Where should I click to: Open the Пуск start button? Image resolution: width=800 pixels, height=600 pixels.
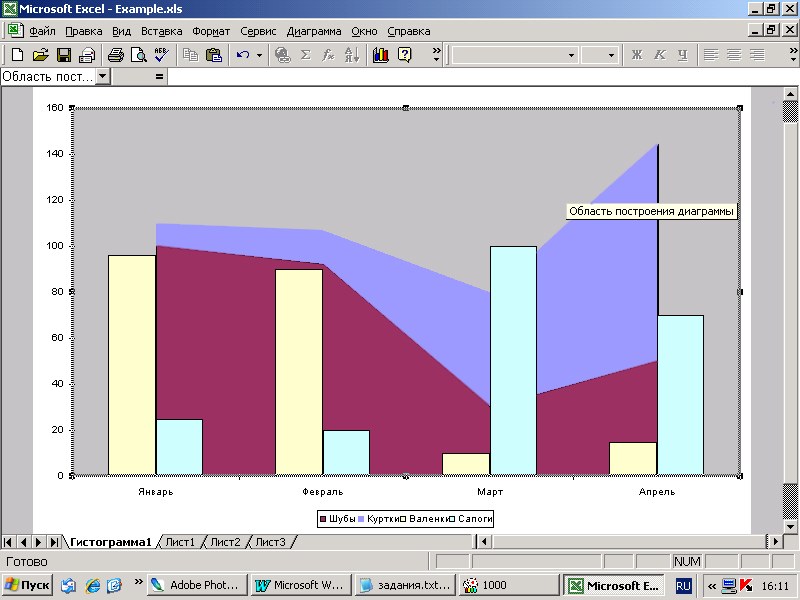click(27, 585)
